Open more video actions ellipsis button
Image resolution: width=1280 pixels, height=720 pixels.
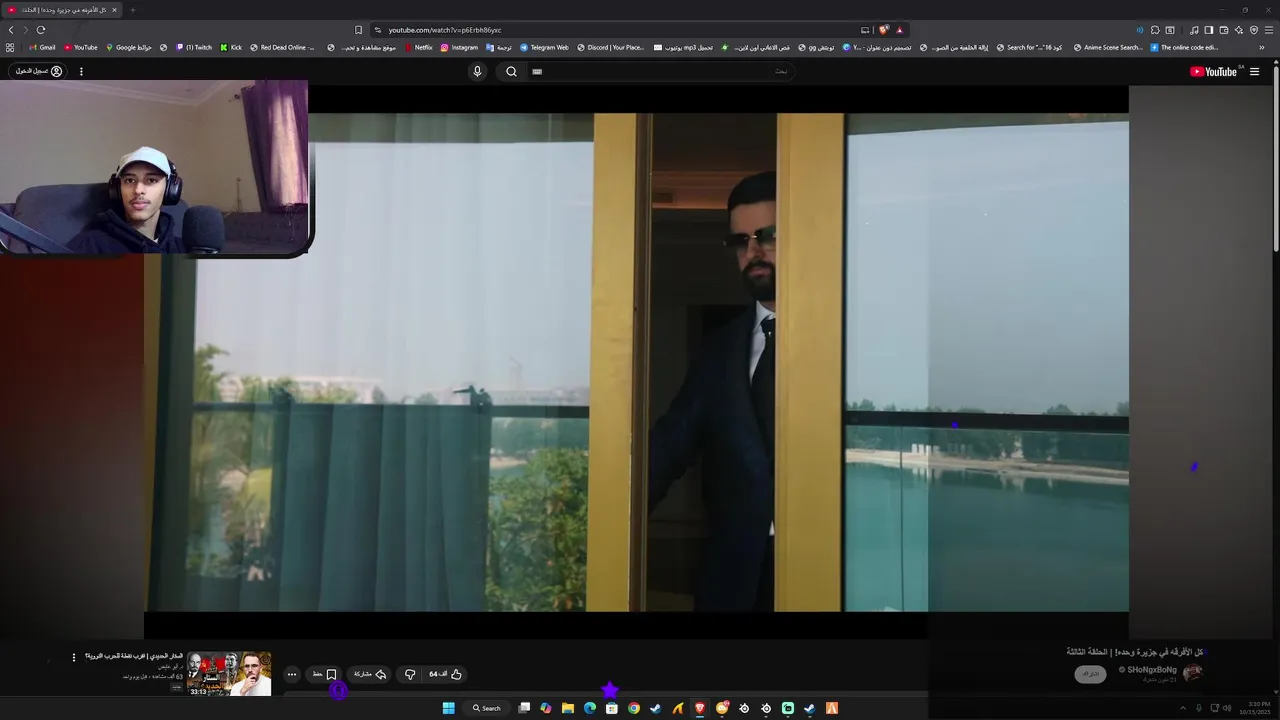coord(291,674)
